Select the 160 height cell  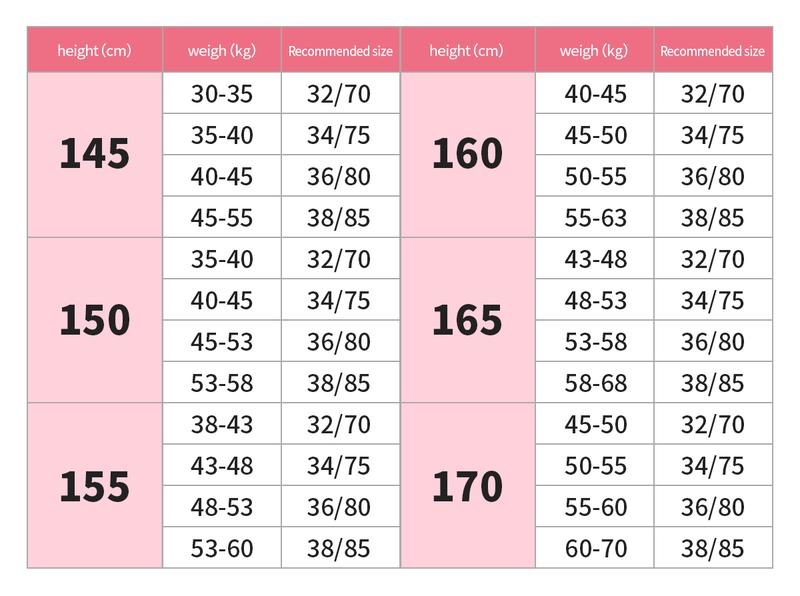coord(468,155)
